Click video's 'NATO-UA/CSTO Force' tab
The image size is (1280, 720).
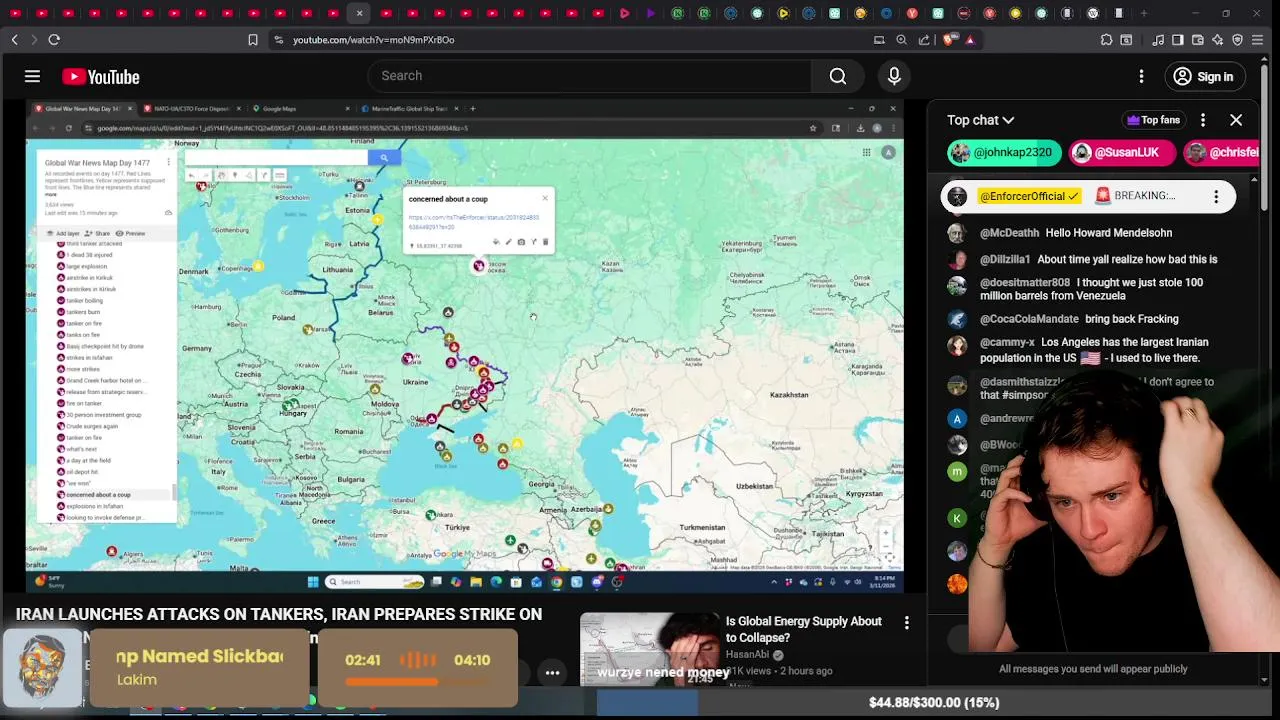[192, 108]
